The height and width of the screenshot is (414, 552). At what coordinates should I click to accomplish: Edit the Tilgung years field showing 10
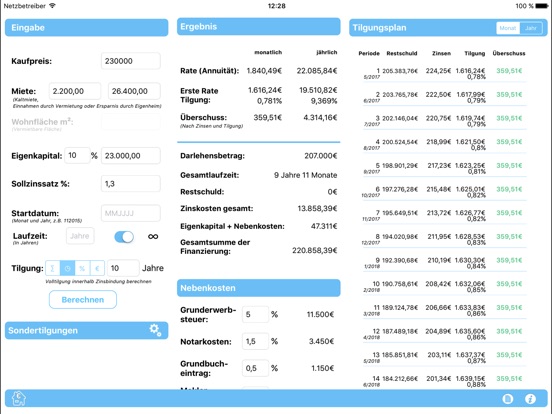pyautogui.click(x=123, y=268)
